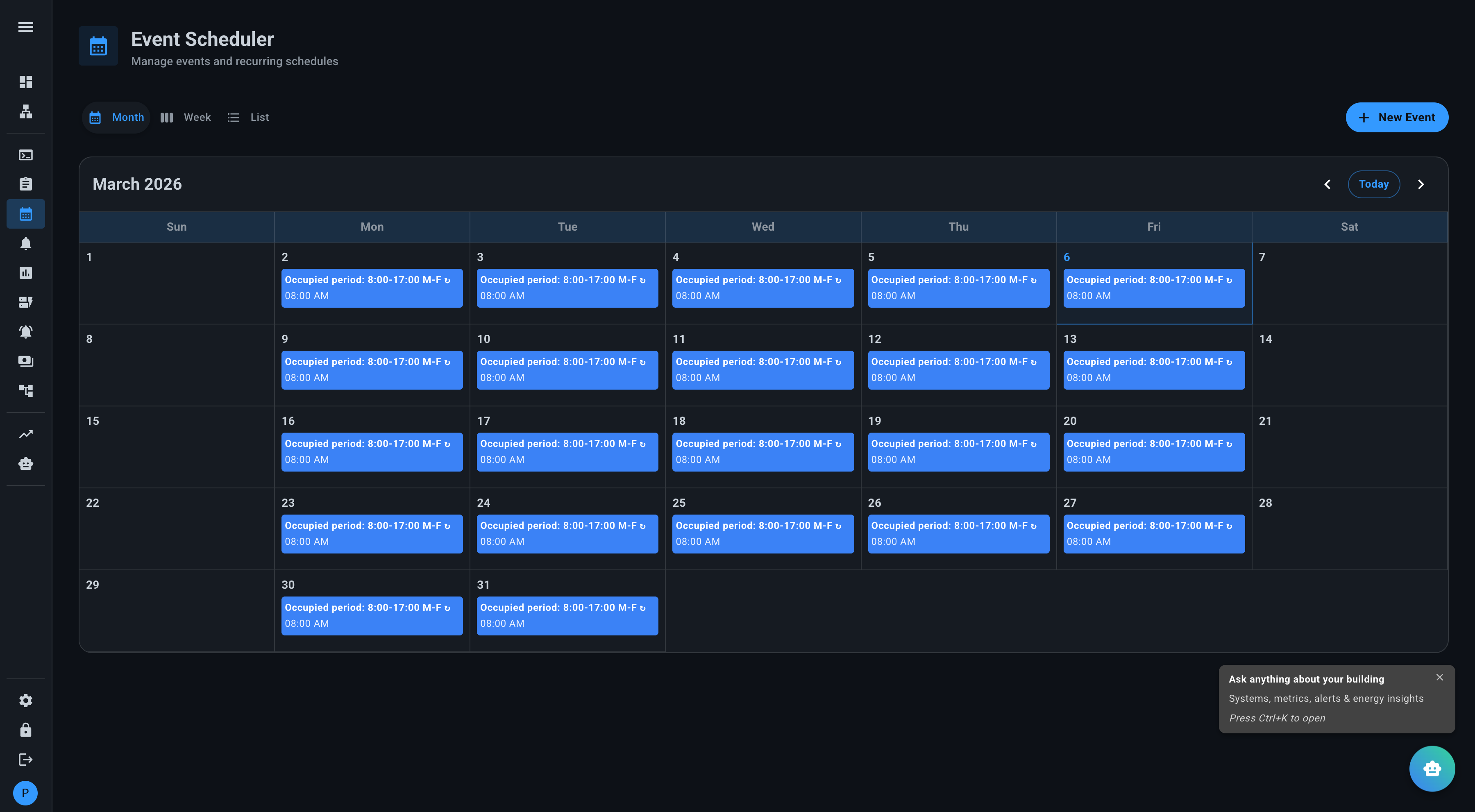Open the trends chart section

coord(25,434)
